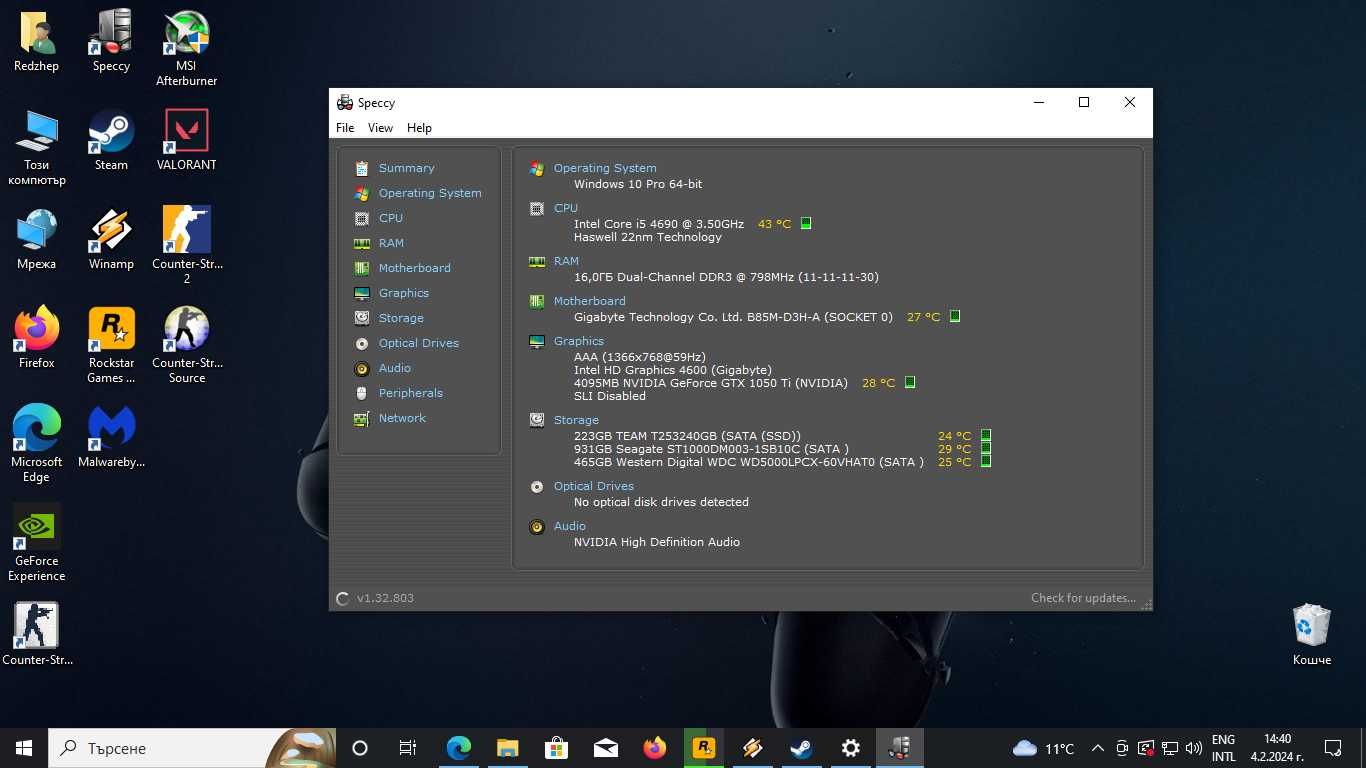Click the Malwarebytes desktop shortcut
Image resolution: width=1366 pixels, height=768 pixels.
point(111,438)
